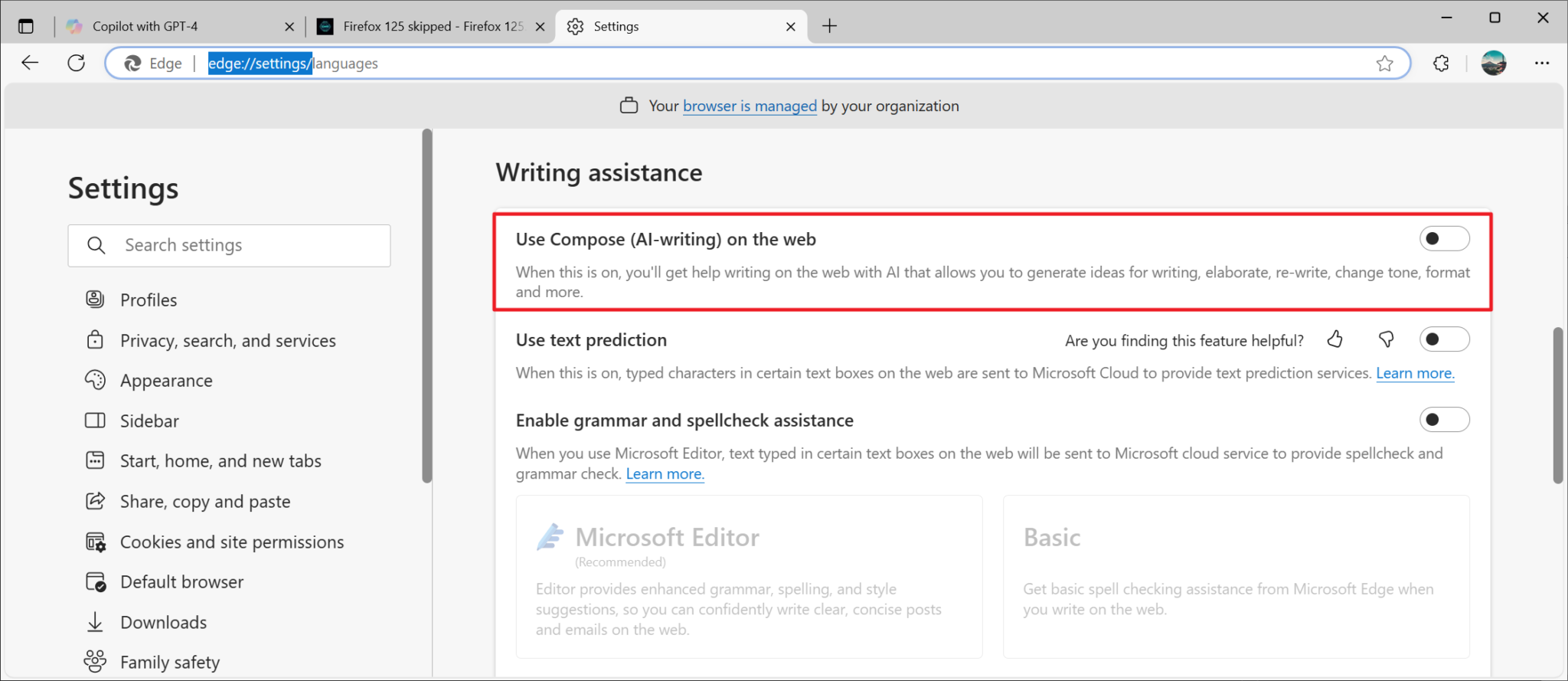This screenshot has width=1568, height=681.
Task: Enable Use Compose AI-writing toggle
Action: [x=1444, y=239]
